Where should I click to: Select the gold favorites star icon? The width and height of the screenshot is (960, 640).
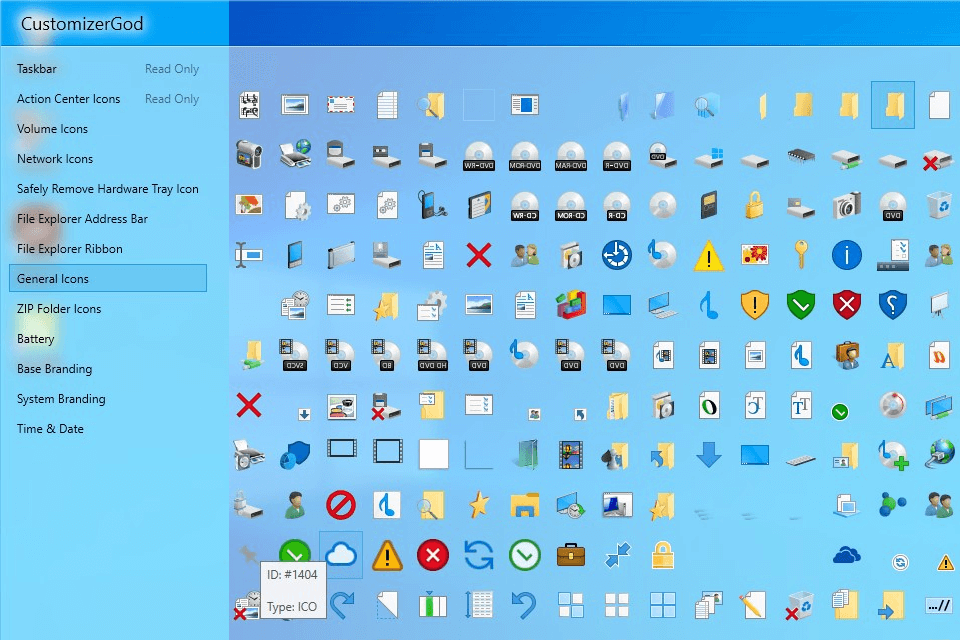pos(479,505)
